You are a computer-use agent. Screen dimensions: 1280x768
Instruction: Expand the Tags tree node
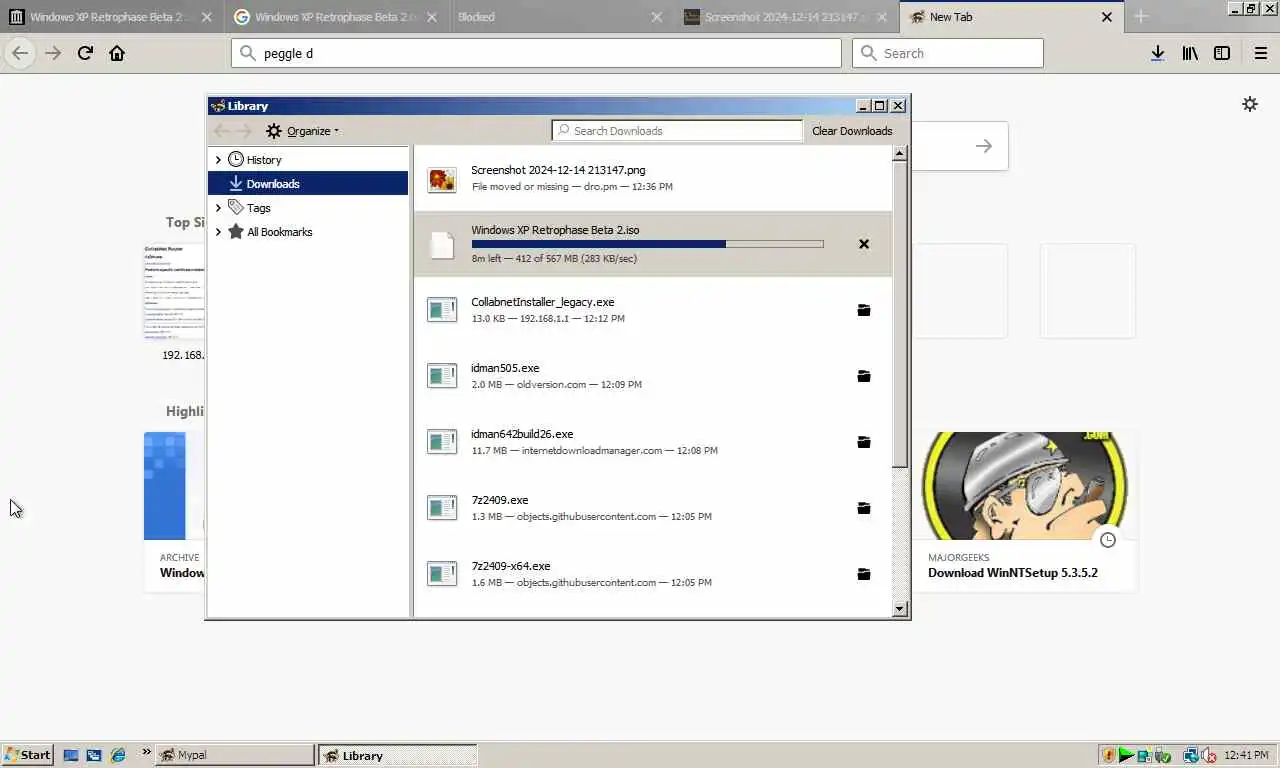click(x=218, y=207)
